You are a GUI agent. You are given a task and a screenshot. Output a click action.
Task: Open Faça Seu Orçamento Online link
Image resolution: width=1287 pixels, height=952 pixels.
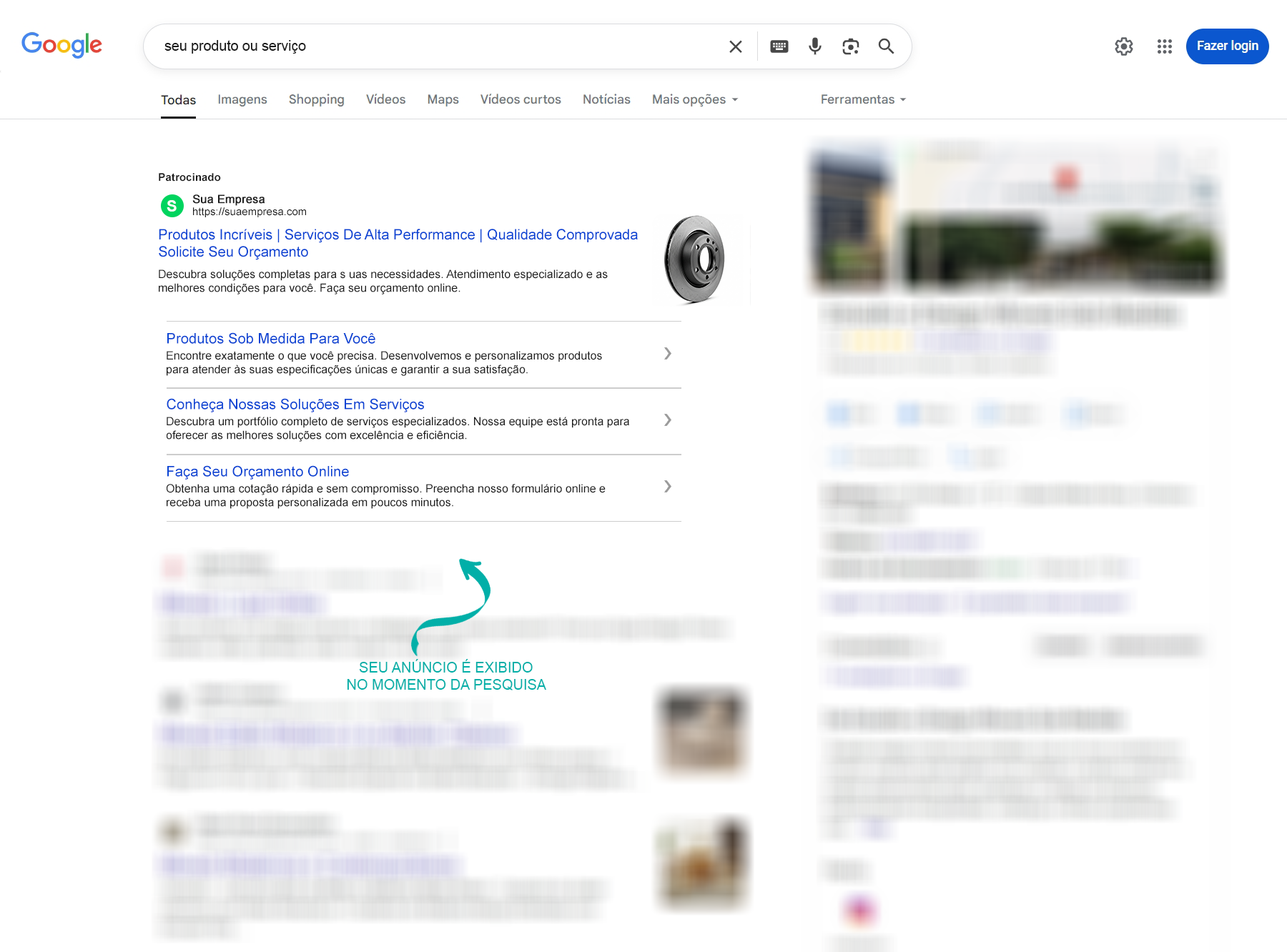point(257,472)
